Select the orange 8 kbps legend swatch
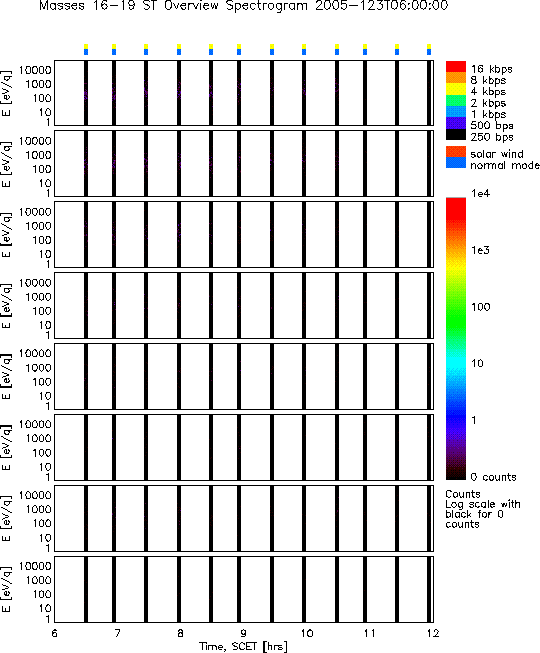 pyautogui.click(x=455, y=78)
